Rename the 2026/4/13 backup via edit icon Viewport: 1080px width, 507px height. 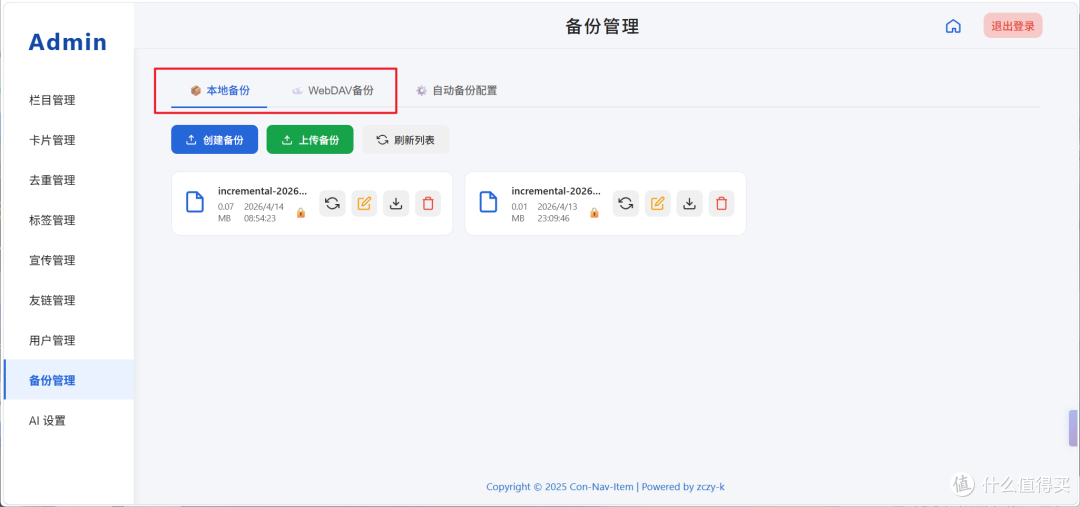pos(658,203)
